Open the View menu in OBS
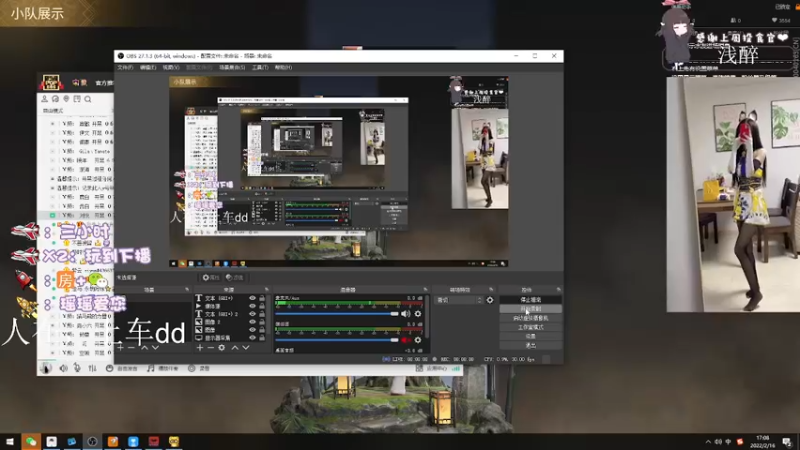 tap(171, 67)
